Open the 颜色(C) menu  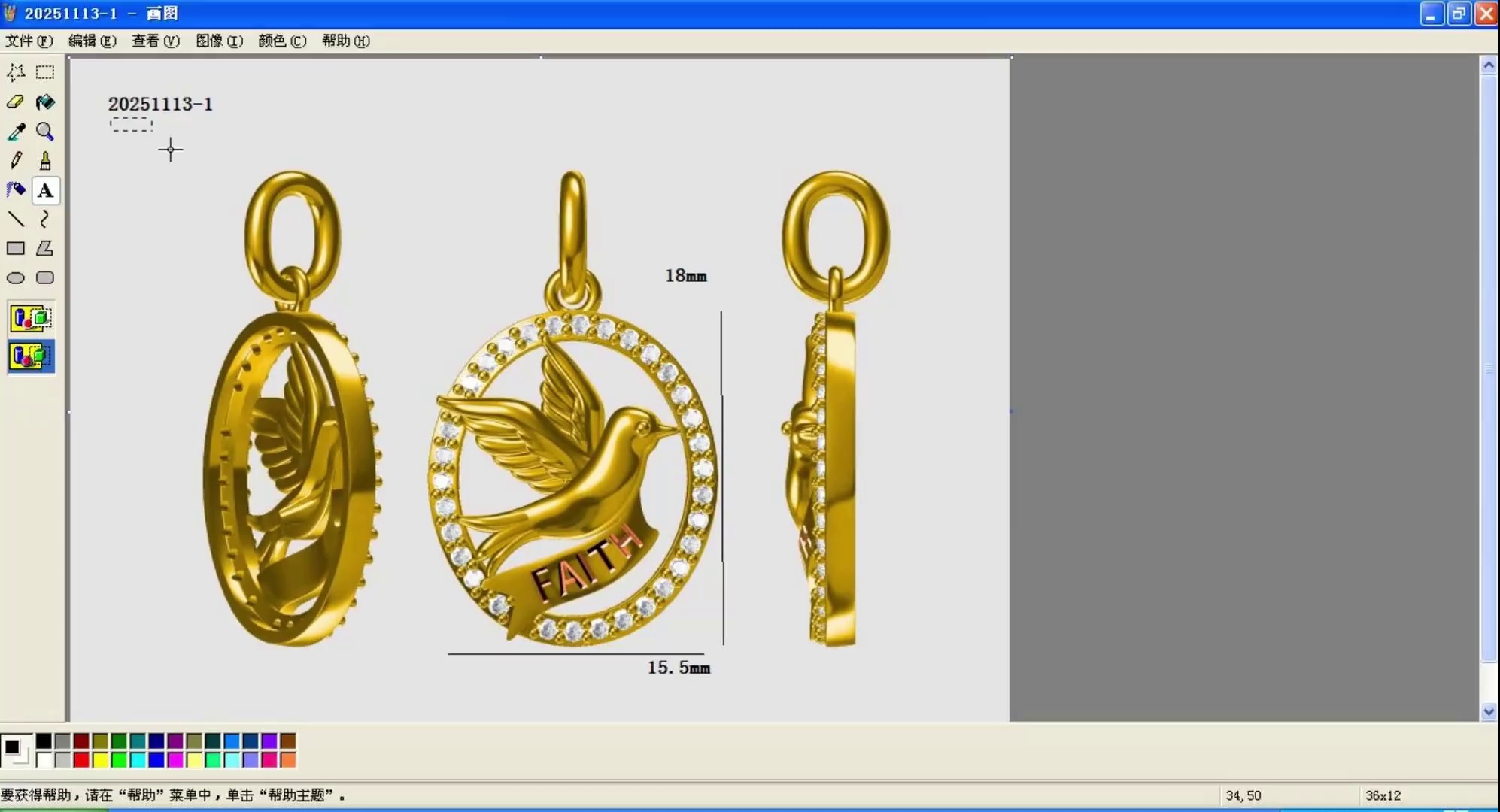[282, 41]
